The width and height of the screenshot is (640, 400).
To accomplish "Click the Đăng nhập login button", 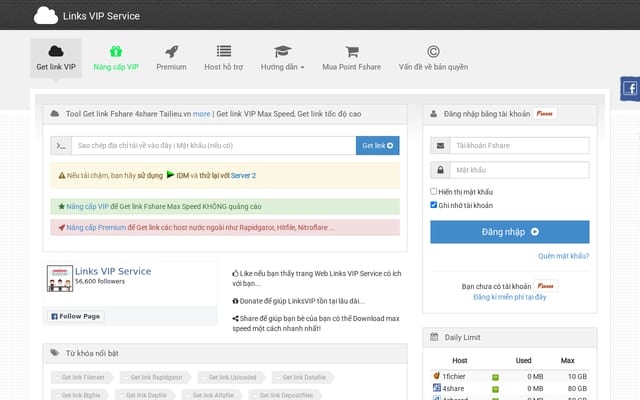I will (x=510, y=232).
